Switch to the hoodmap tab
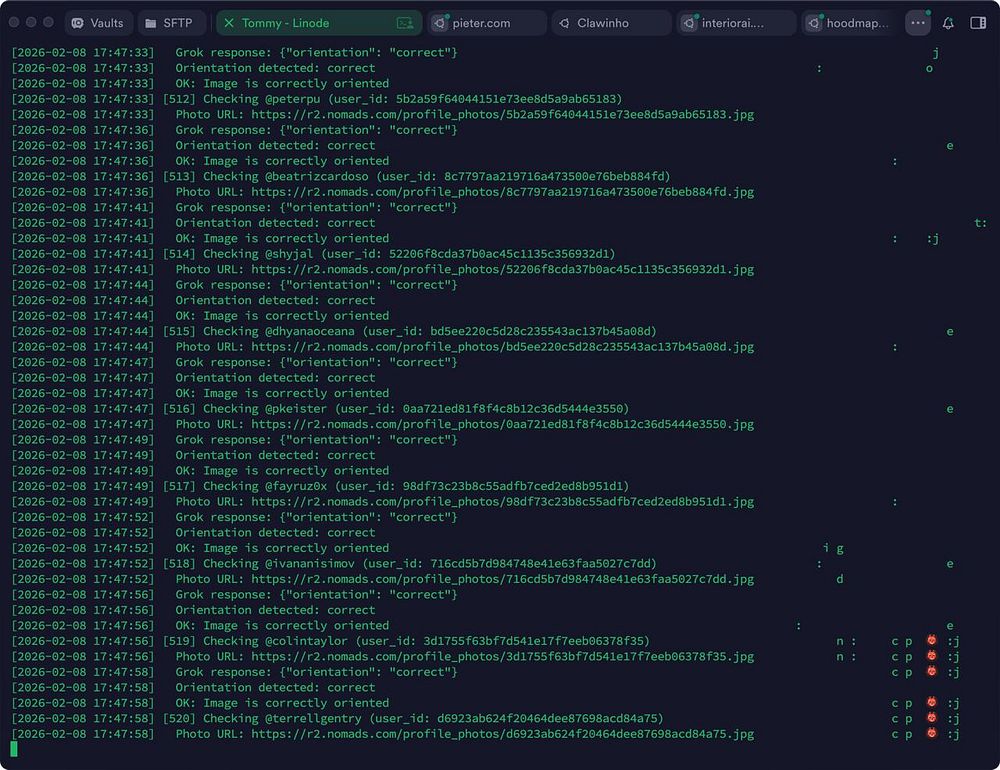This screenshot has width=1000, height=770. pyautogui.click(x=850, y=23)
